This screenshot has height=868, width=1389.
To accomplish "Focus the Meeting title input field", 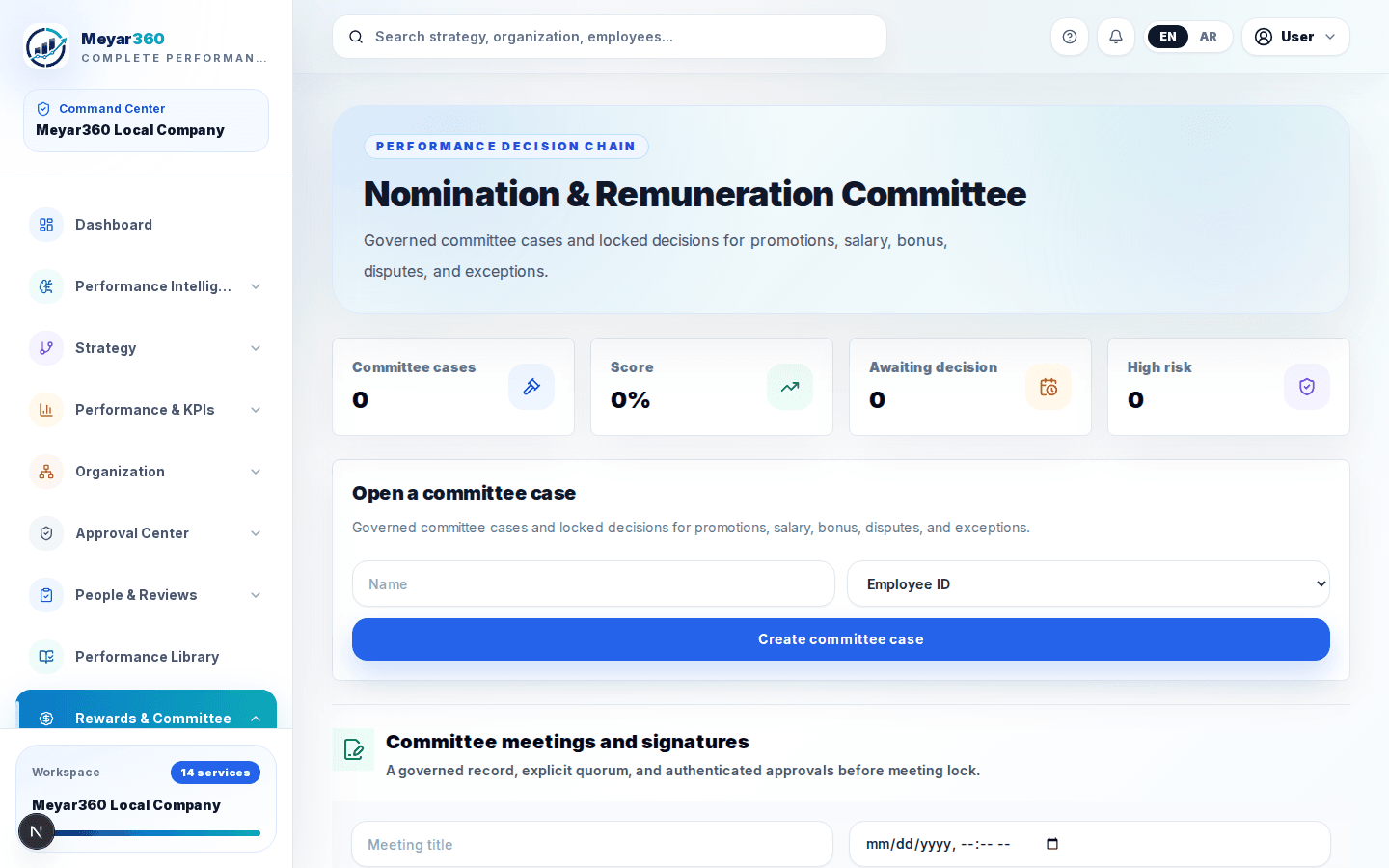I will click(592, 844).
